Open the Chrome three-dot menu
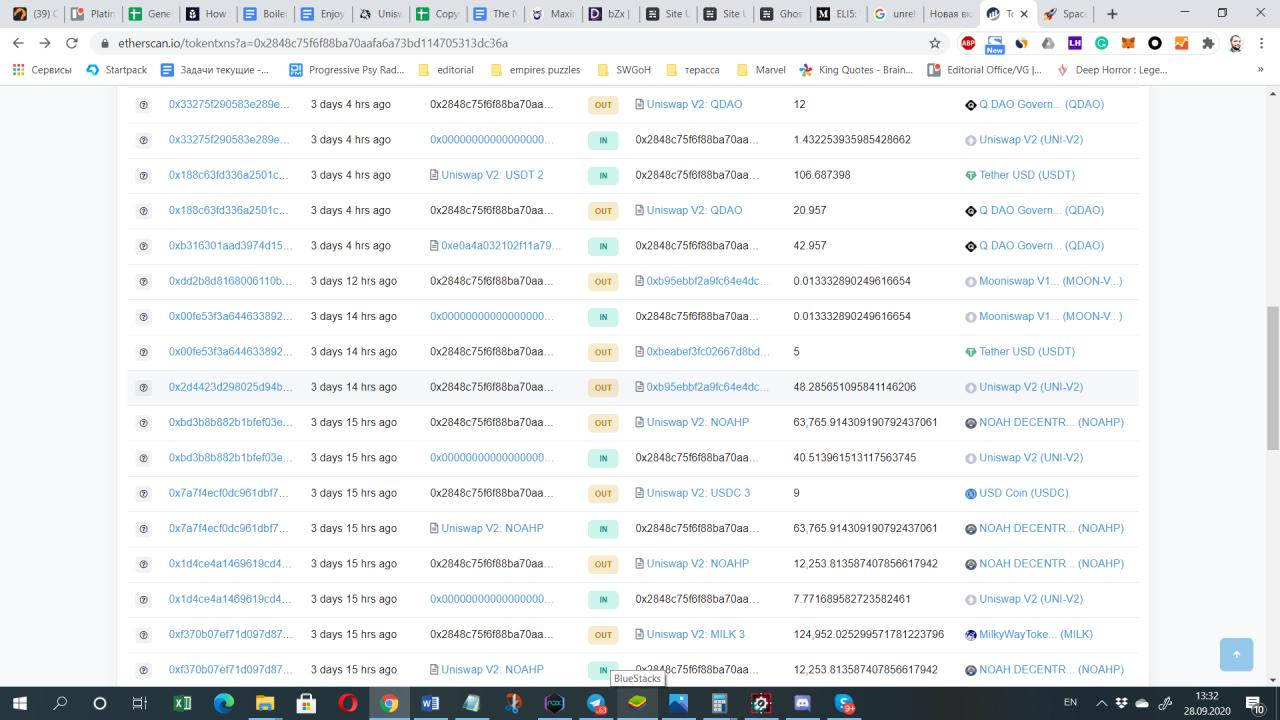 pyautogui.click(x=1262, y=43)
